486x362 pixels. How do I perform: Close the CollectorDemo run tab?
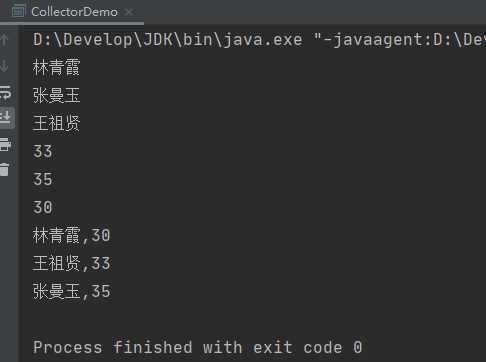tap(129, 12)
